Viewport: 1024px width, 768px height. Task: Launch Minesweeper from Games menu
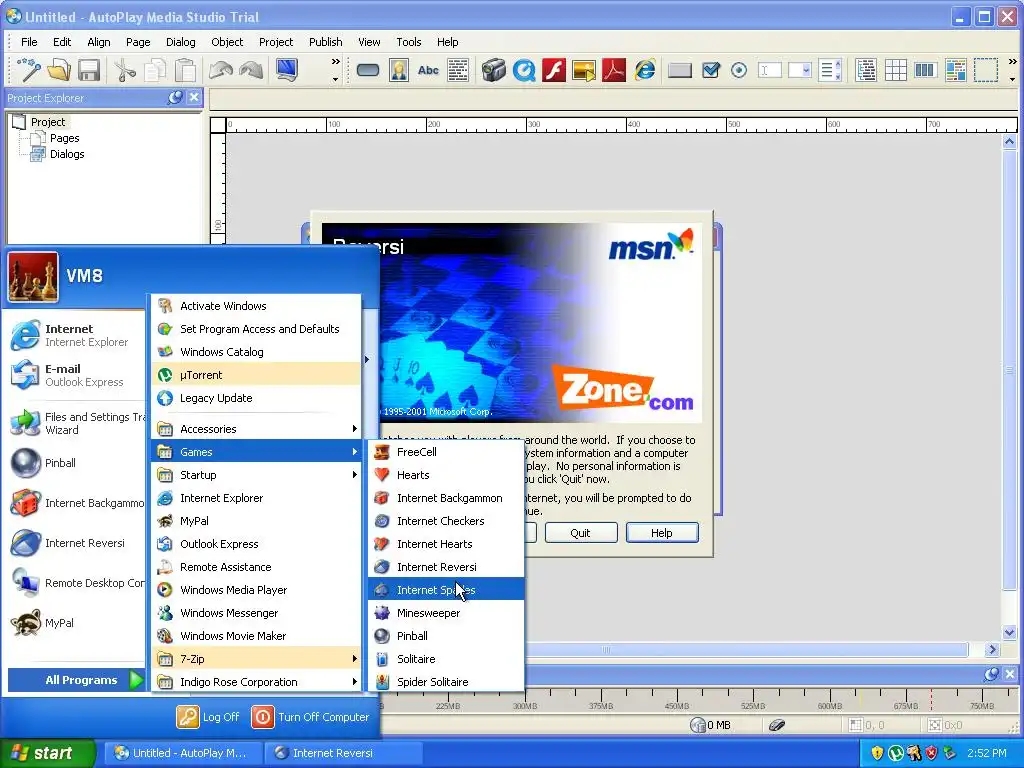click(x=446, y=613)
